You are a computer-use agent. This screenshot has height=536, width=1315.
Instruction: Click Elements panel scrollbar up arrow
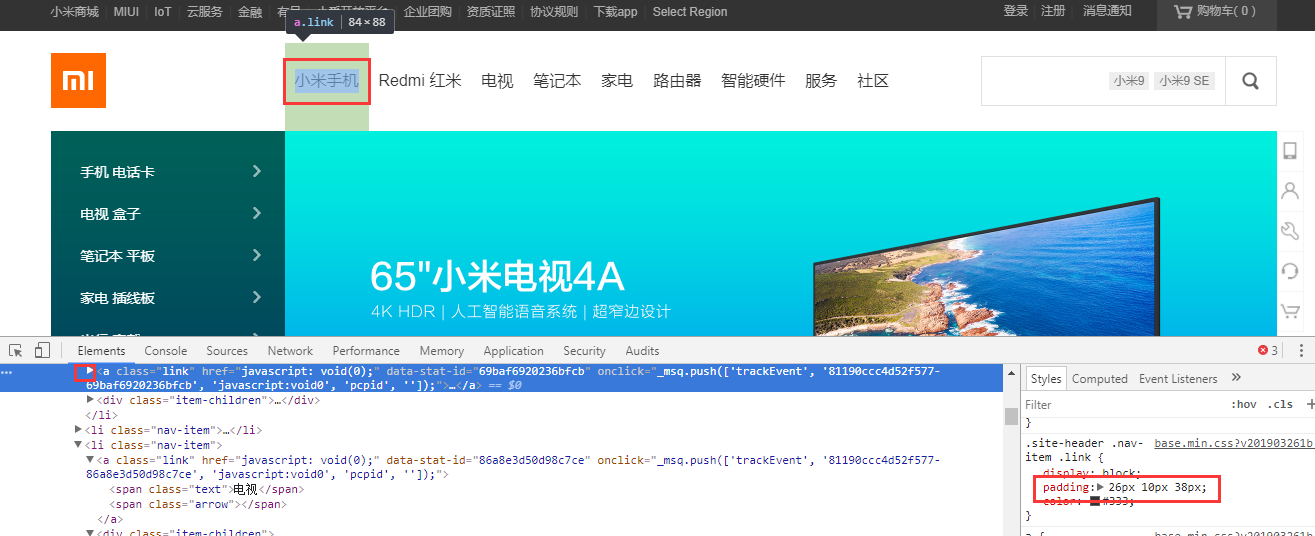[1012, 372]
